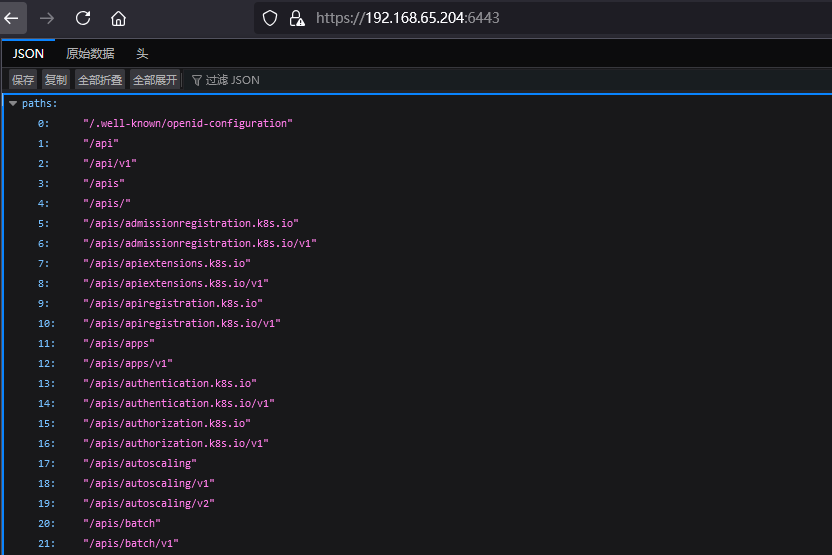Viewport: 832px width, 555px height.
Task: Select the "/api/v1" value
Action: [110, 163]
